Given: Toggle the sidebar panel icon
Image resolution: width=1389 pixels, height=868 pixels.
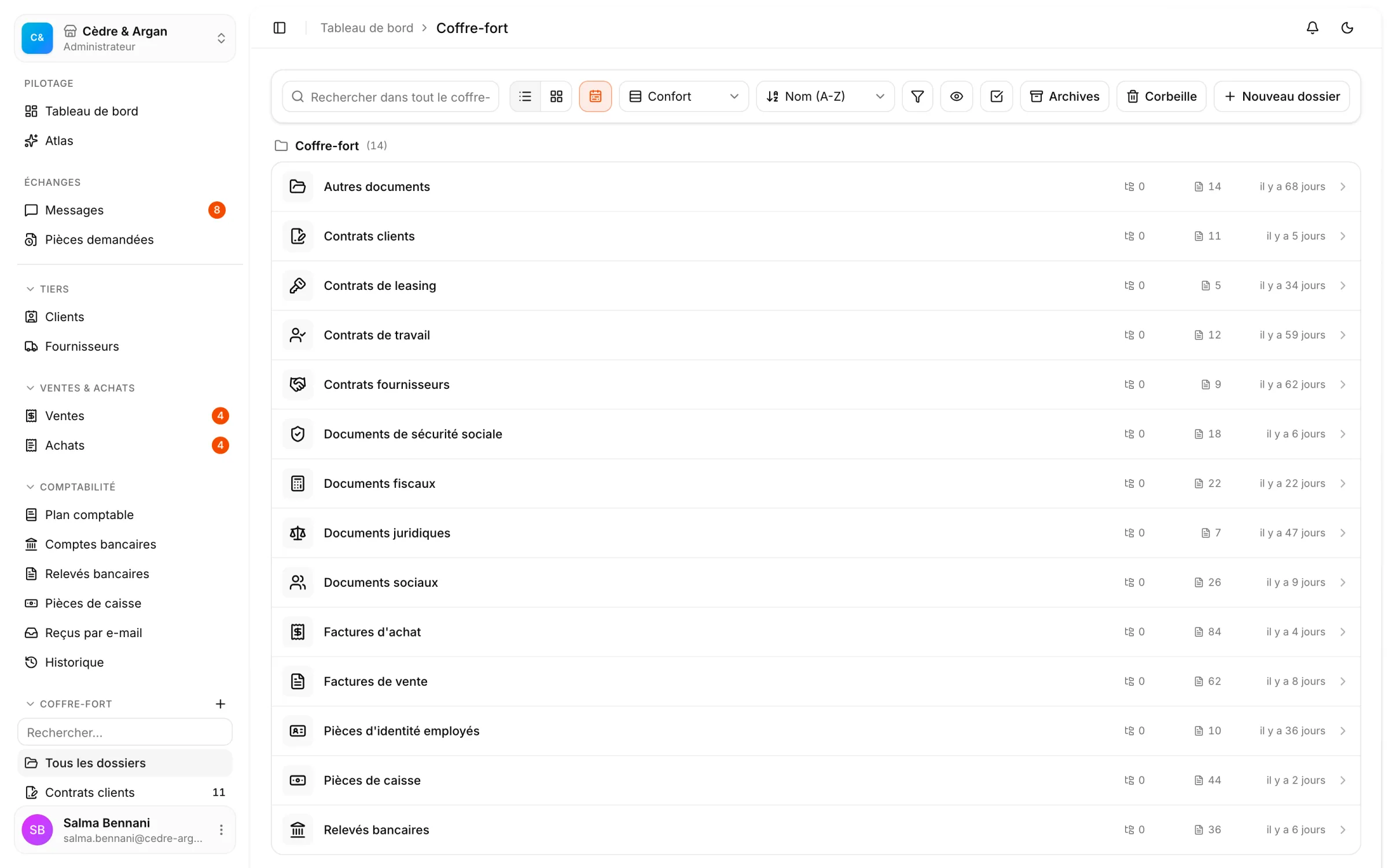Looking at the screenshot, I should pyautogui.click(x=280, y=28).
